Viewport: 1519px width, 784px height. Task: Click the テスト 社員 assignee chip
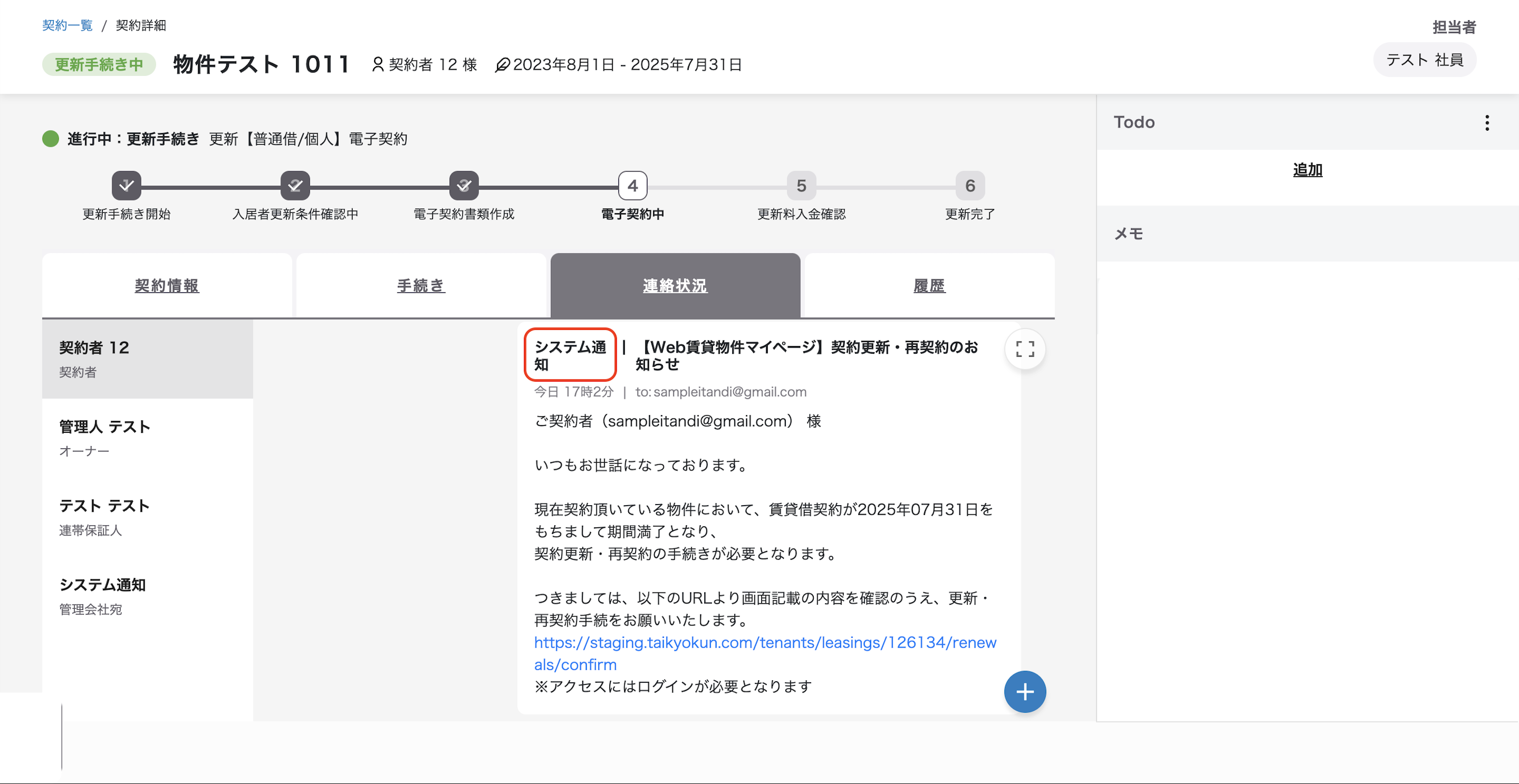[x=1424, y=59]
